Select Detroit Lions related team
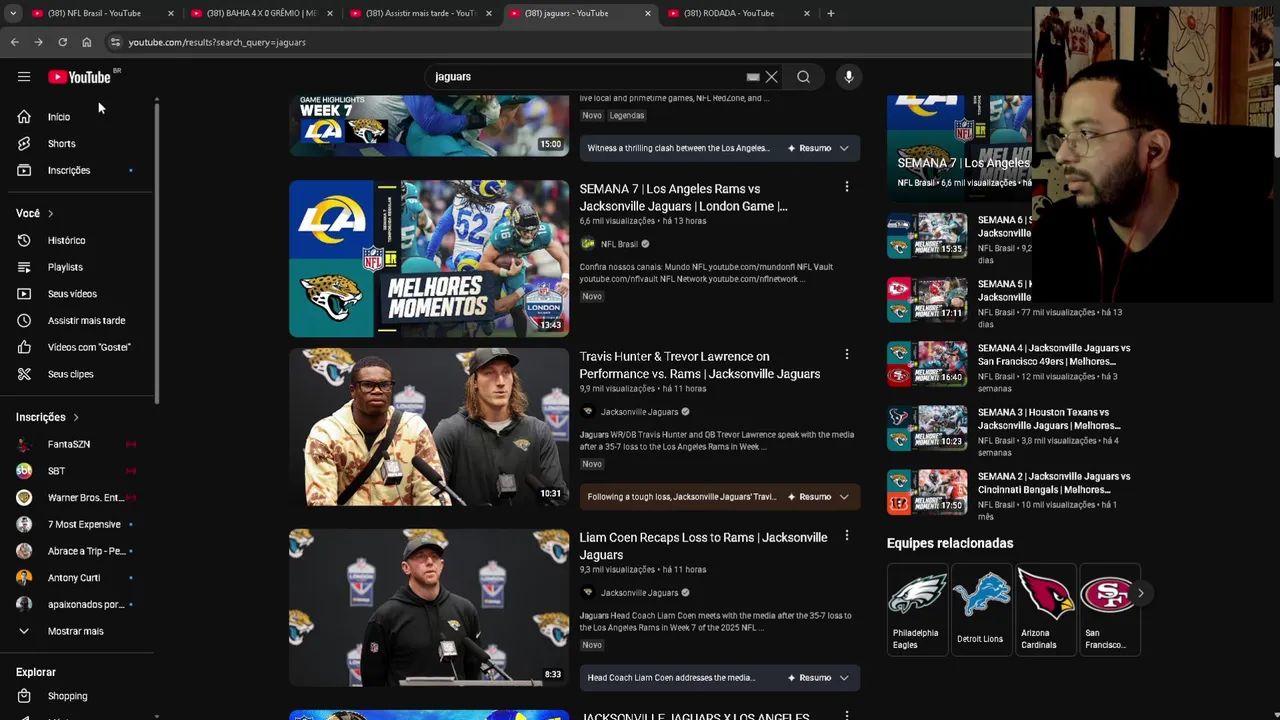 pyautogui.click(x=980, y=610)
